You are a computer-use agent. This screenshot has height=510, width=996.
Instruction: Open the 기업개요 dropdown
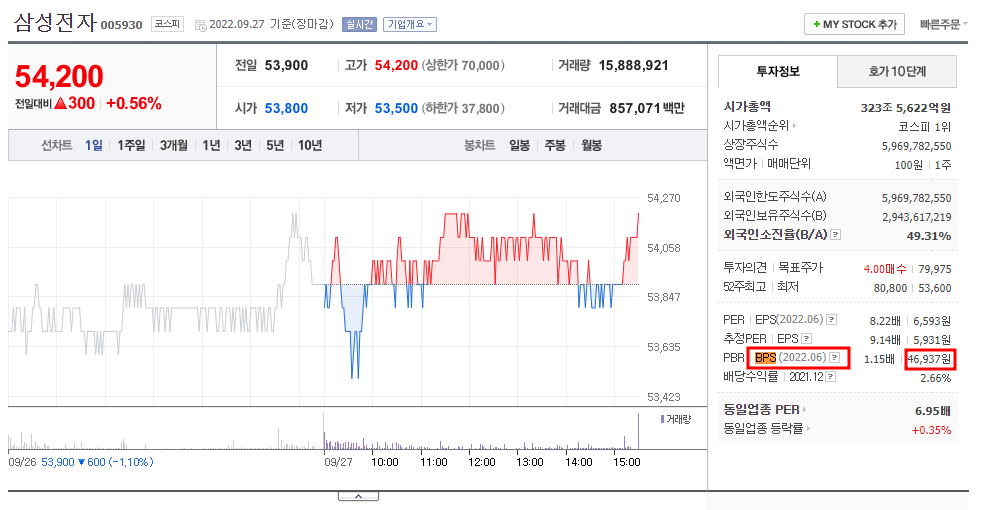pyautogui.click(x=410, y=25)
